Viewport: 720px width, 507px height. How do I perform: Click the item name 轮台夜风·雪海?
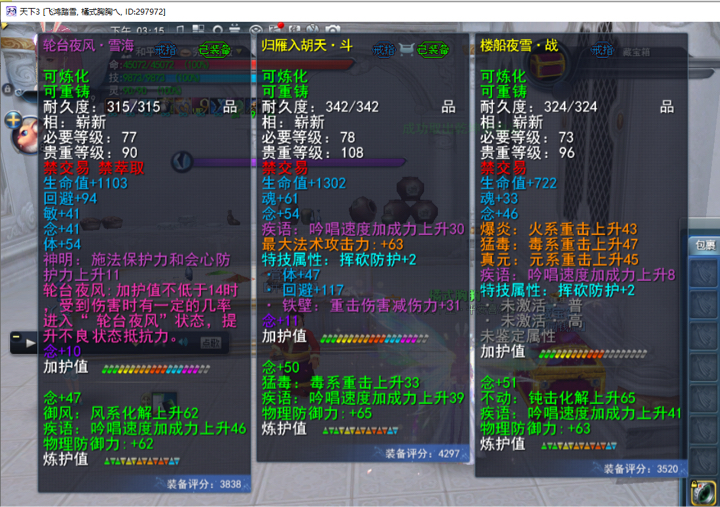point(88,45)
